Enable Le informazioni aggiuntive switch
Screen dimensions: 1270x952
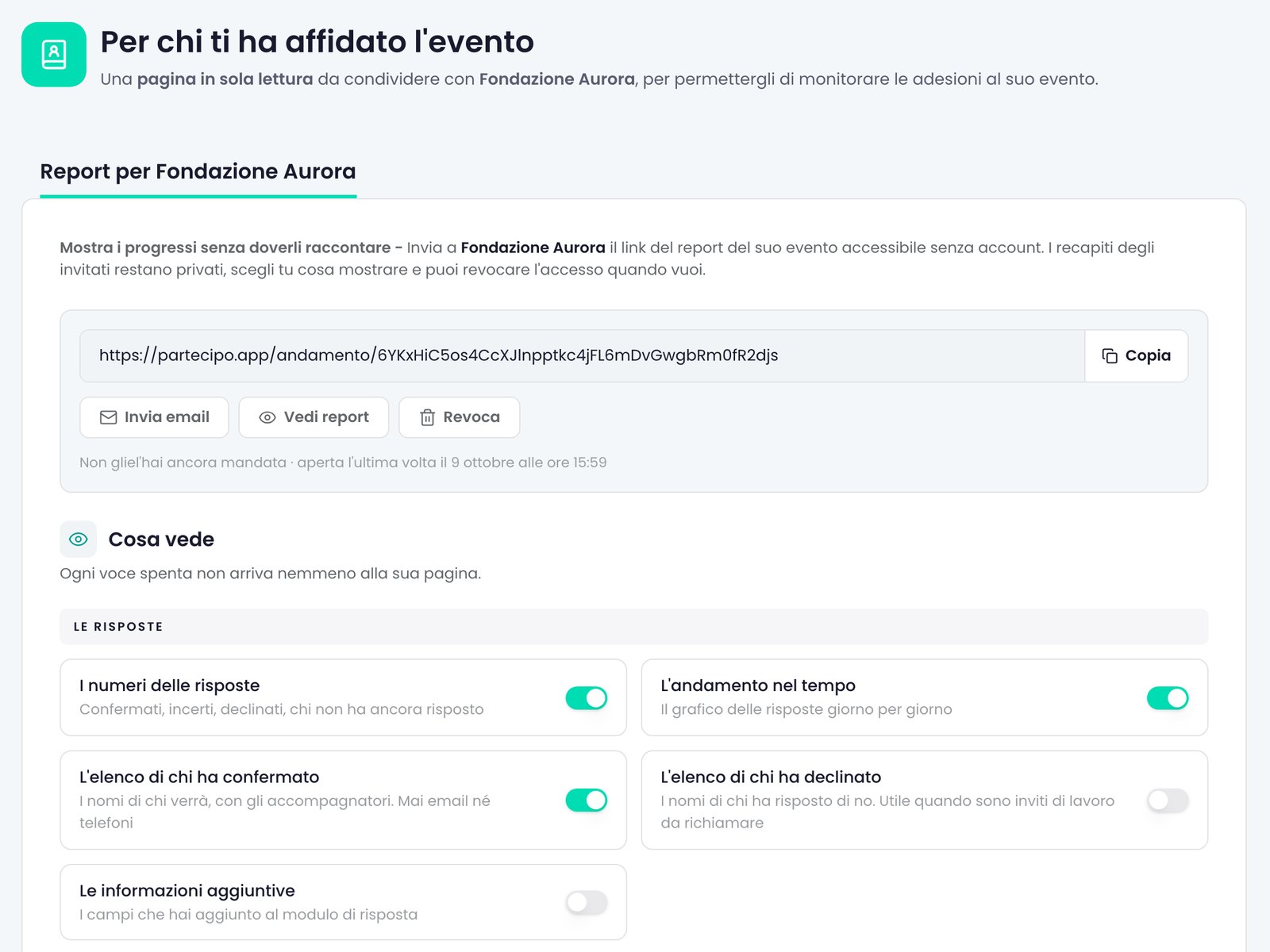(587, 902)
